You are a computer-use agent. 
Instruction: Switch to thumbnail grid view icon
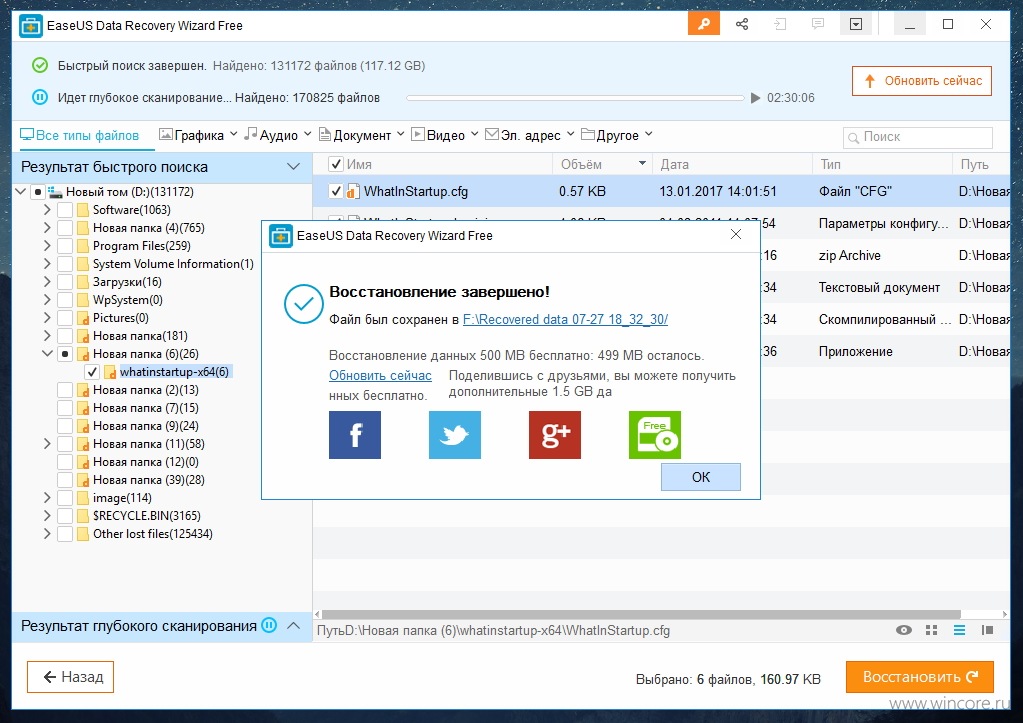click(932, 630)
